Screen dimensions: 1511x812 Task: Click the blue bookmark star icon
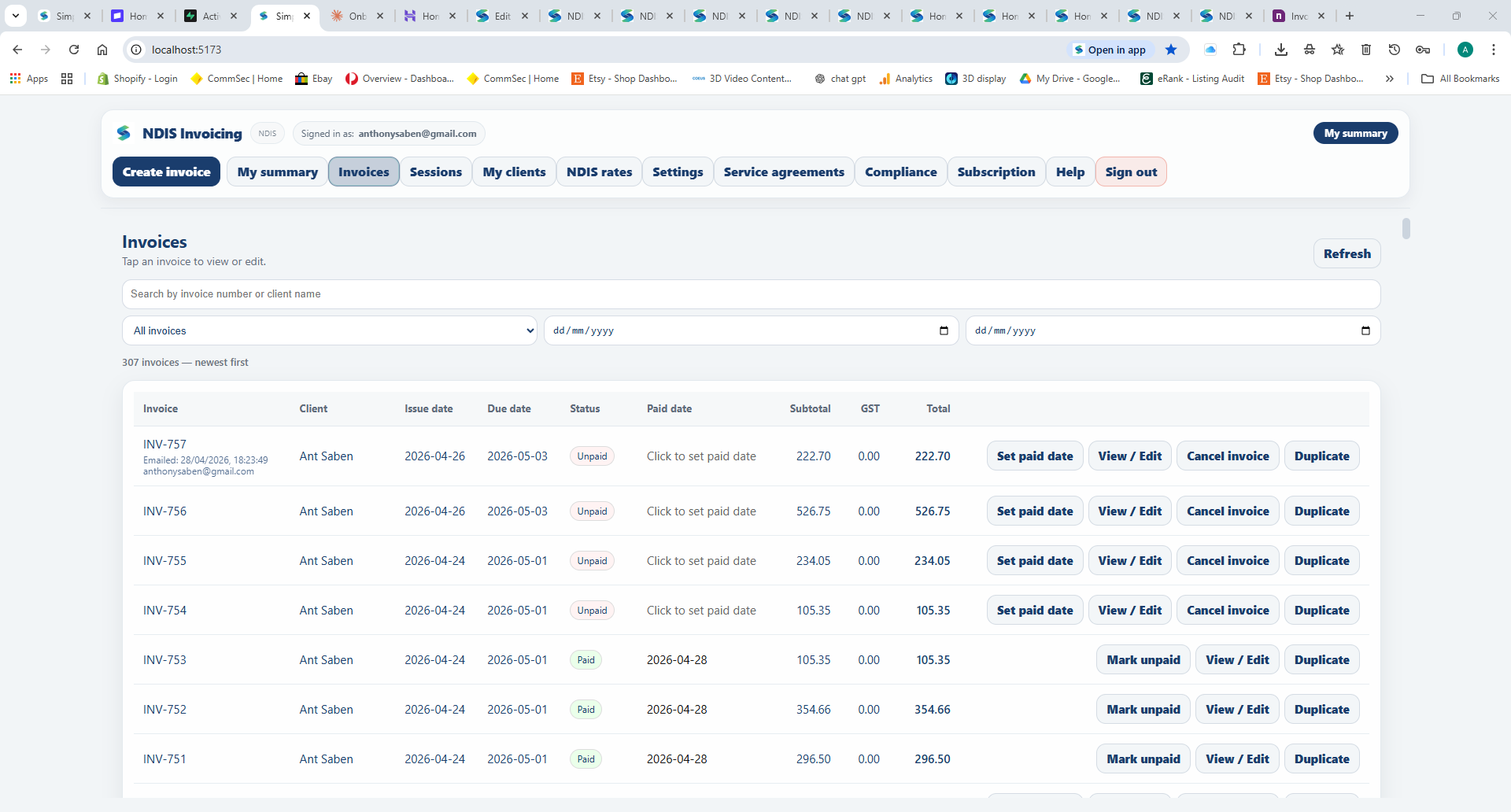[1171, 50]
